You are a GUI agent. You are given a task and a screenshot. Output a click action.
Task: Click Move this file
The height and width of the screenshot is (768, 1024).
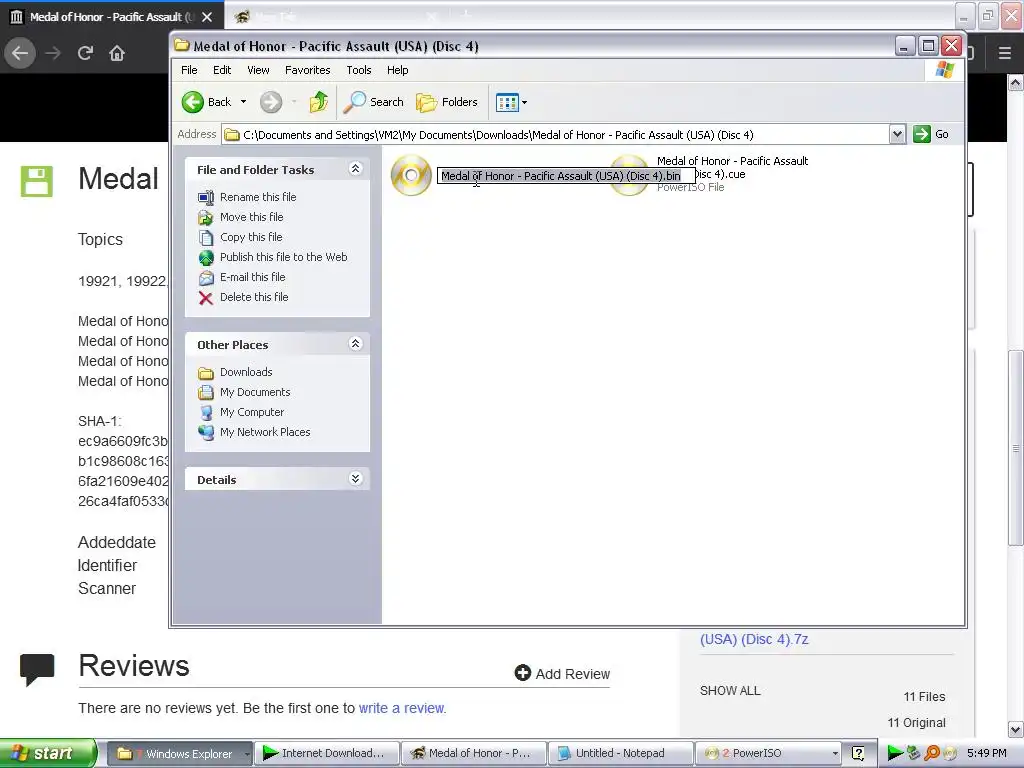click(x=251, y=217)
